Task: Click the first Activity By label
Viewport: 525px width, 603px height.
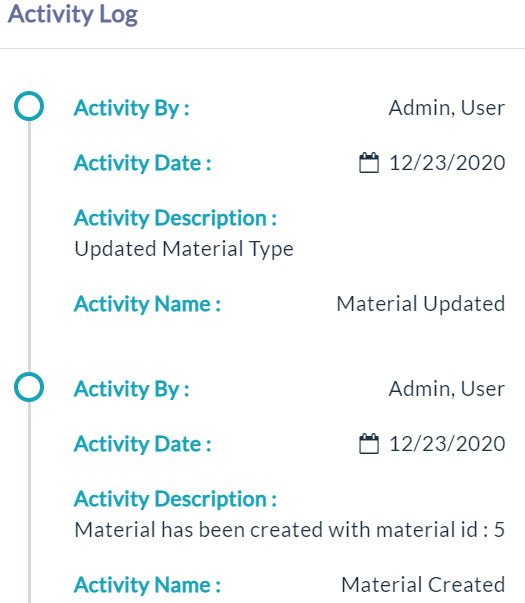Action: tap(132, 108)
